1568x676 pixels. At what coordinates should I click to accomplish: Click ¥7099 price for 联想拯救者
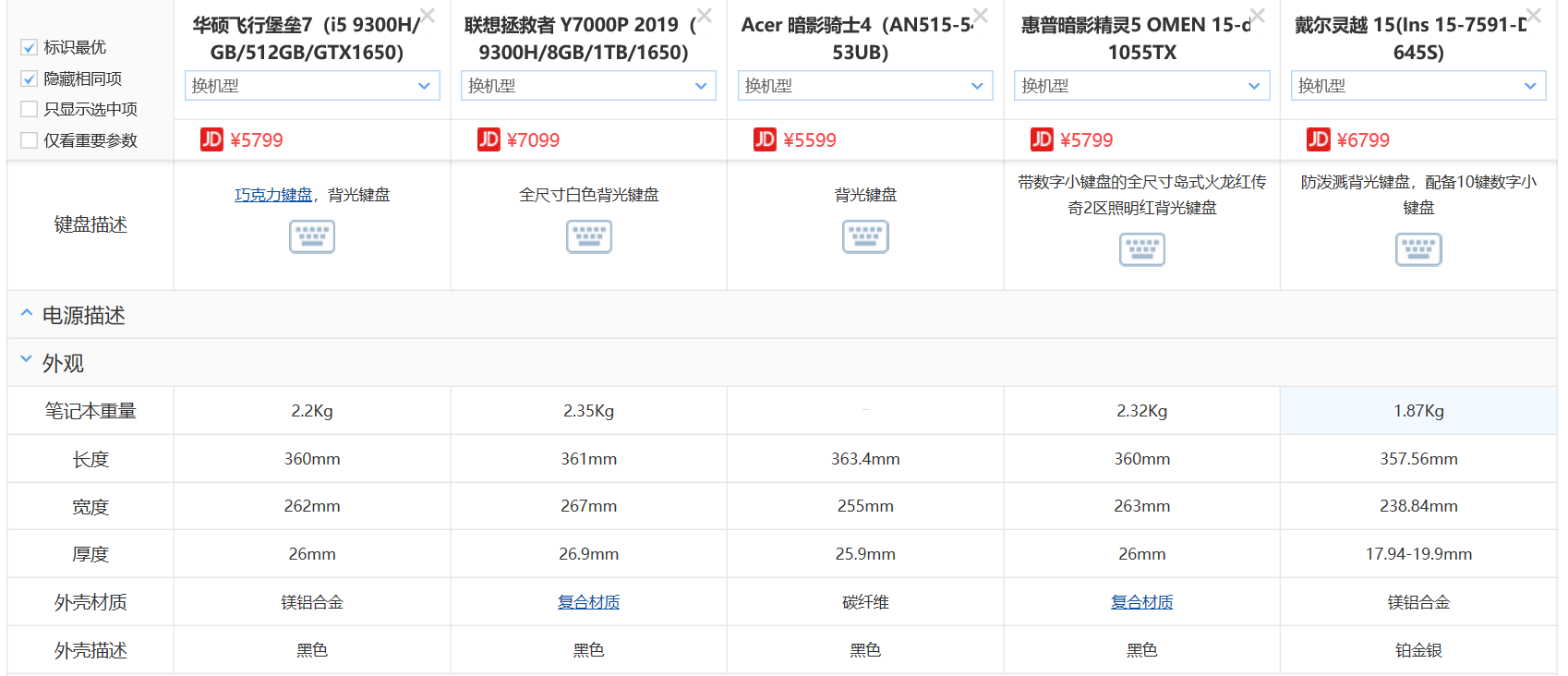534,140
